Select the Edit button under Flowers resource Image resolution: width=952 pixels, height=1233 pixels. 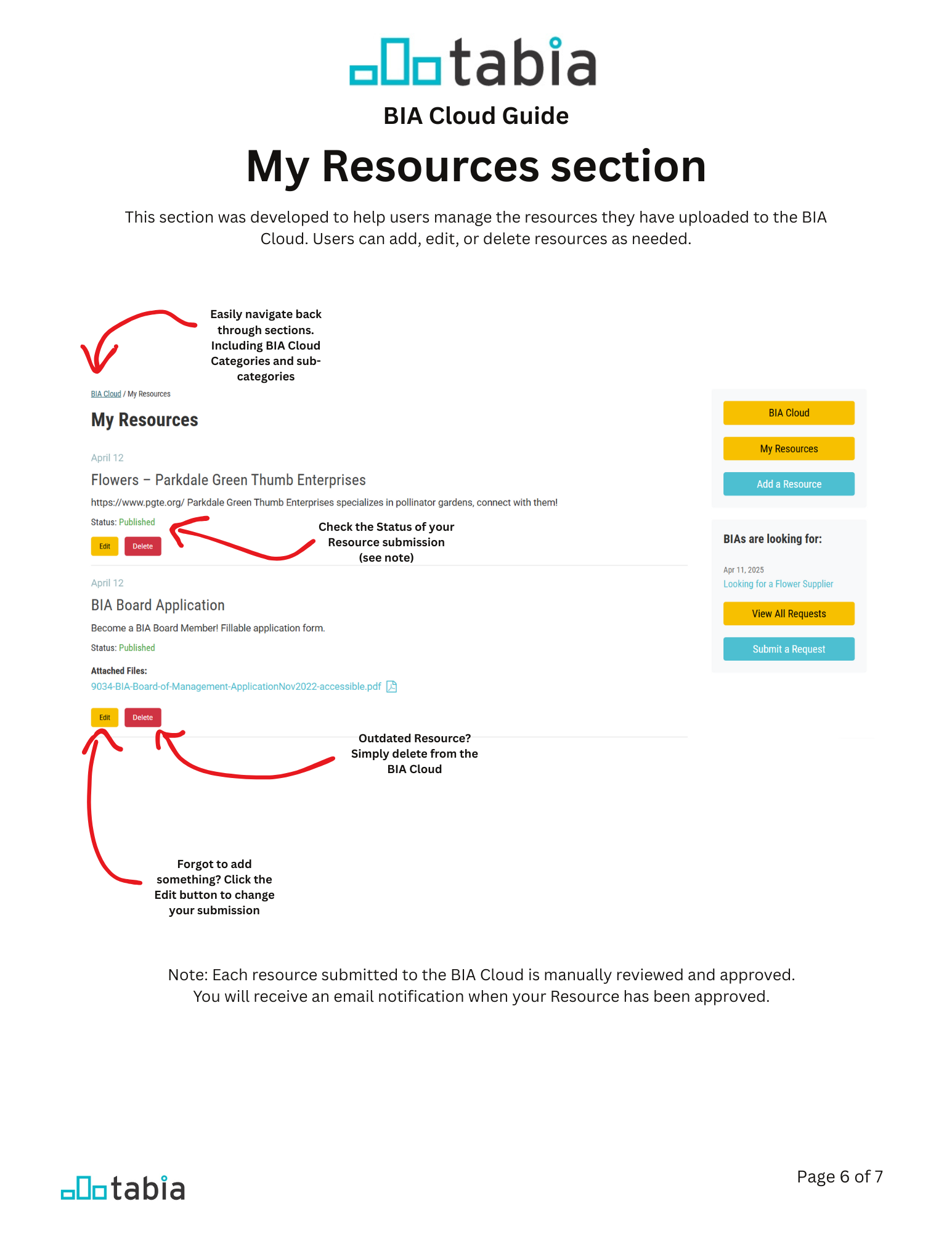(x=104, y=546)
